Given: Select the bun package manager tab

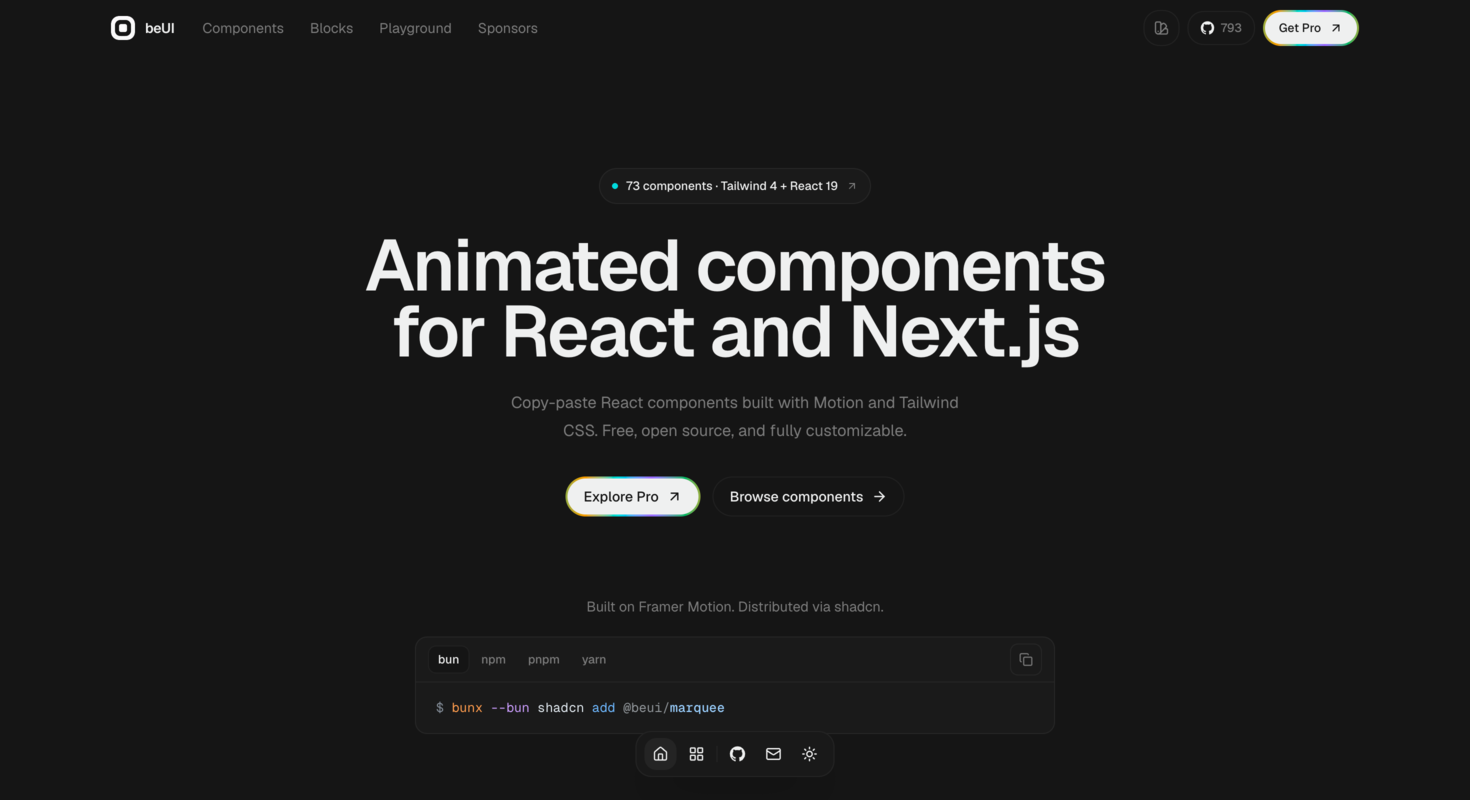Looking at the screenshot, I should [x=448, y=660].
